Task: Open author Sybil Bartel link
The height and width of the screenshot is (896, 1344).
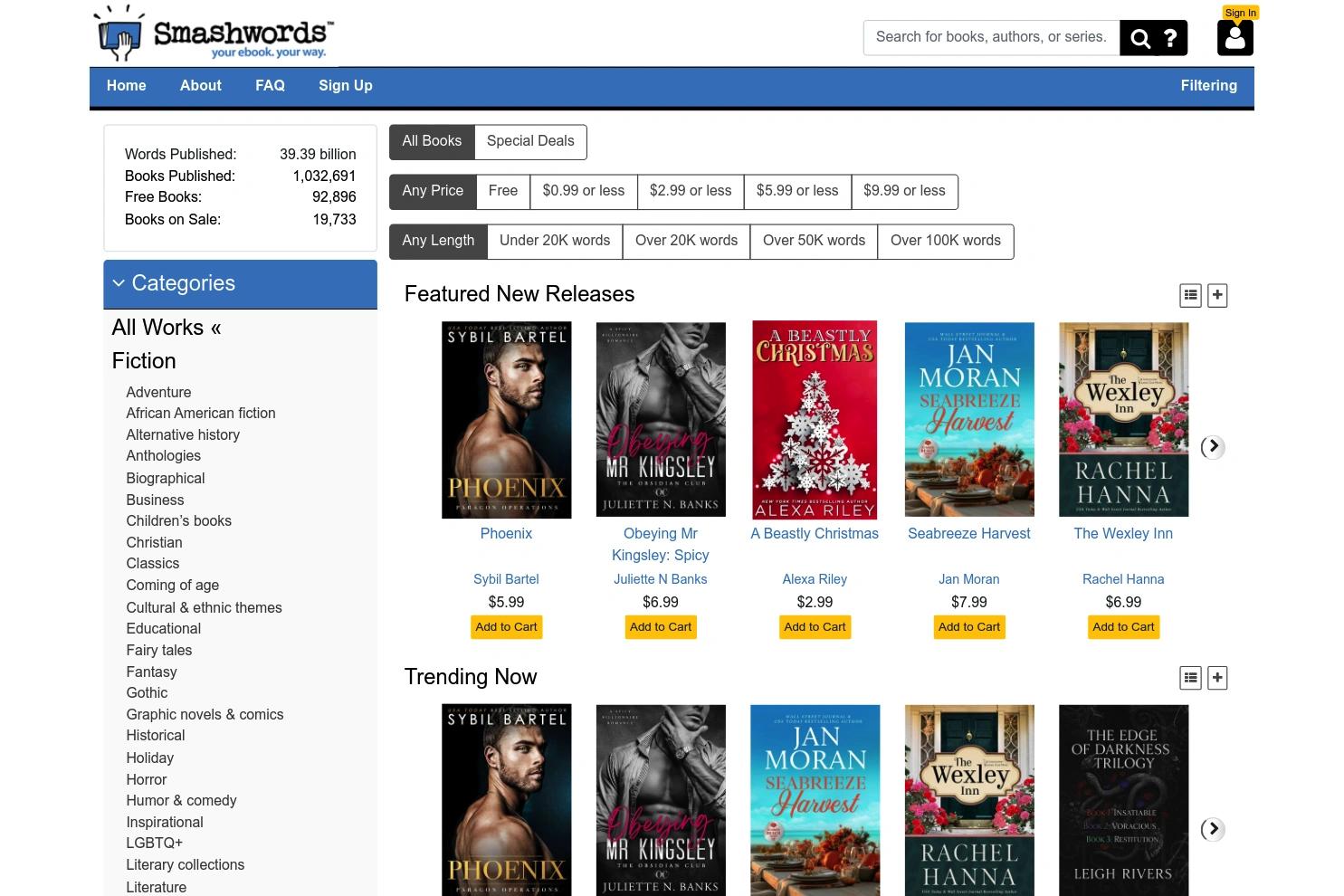Action: pos(506,579)
